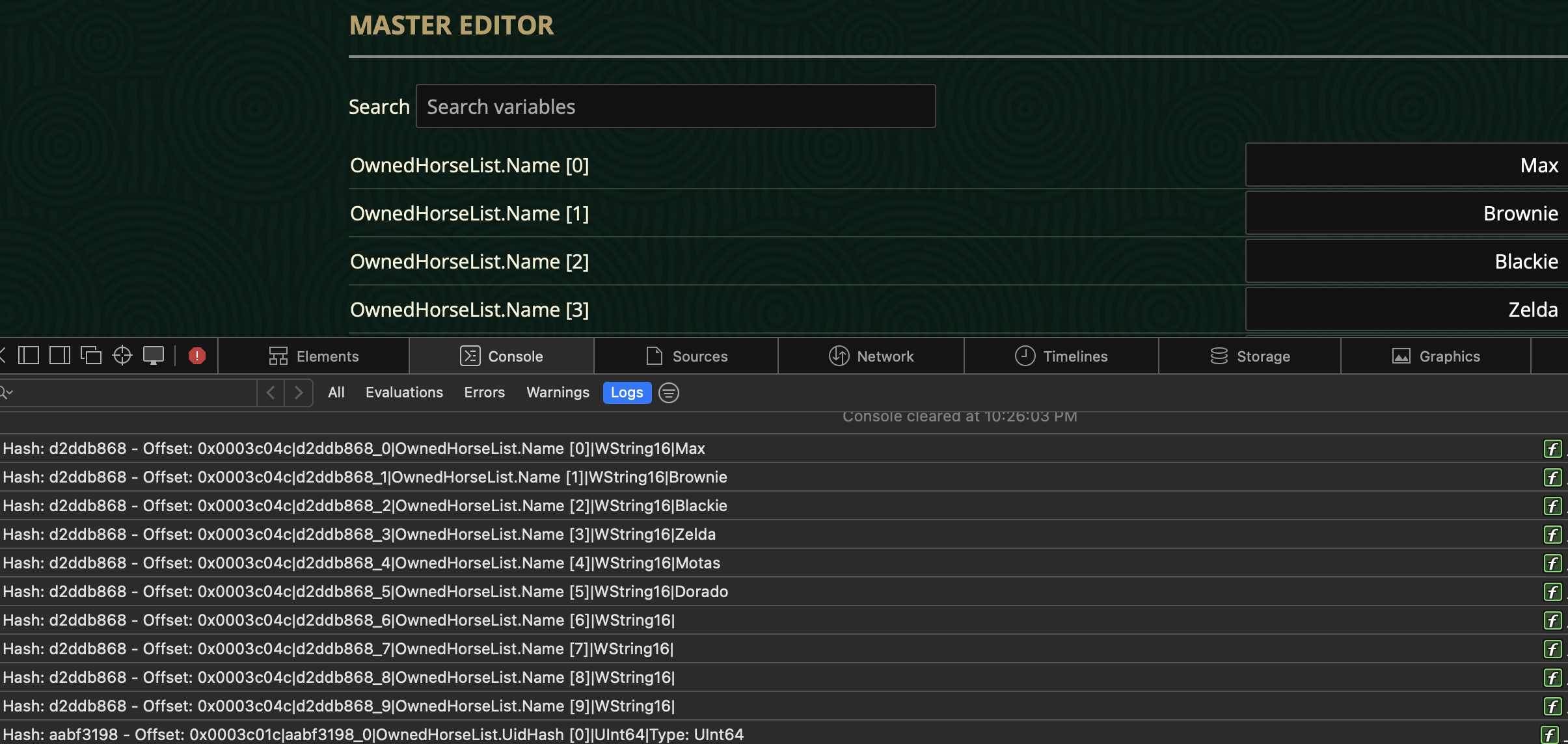Disable the Logs filter
1568x744 pixels.
tap(626, 392)
